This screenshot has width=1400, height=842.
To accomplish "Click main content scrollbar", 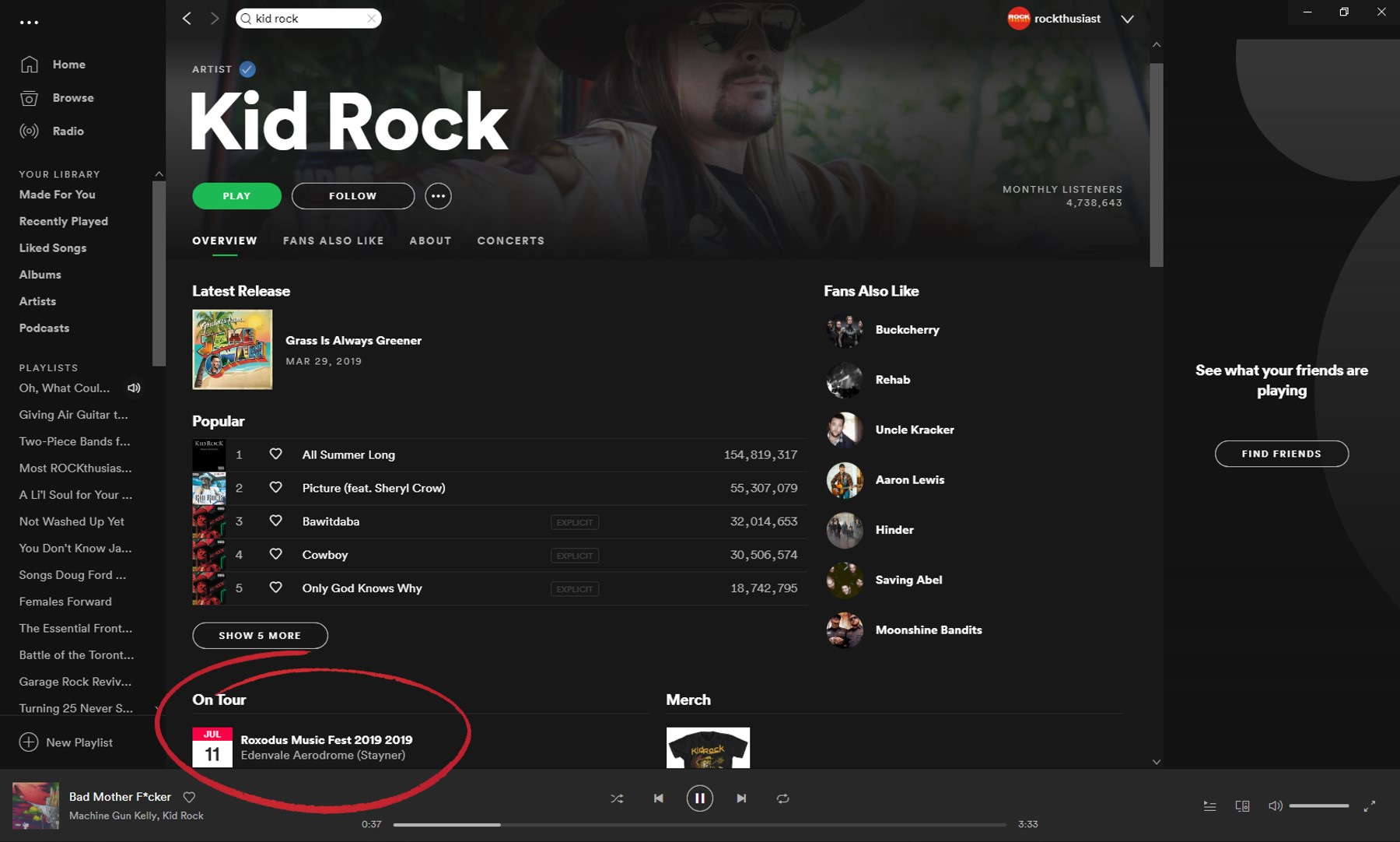I will (1157, 165).
